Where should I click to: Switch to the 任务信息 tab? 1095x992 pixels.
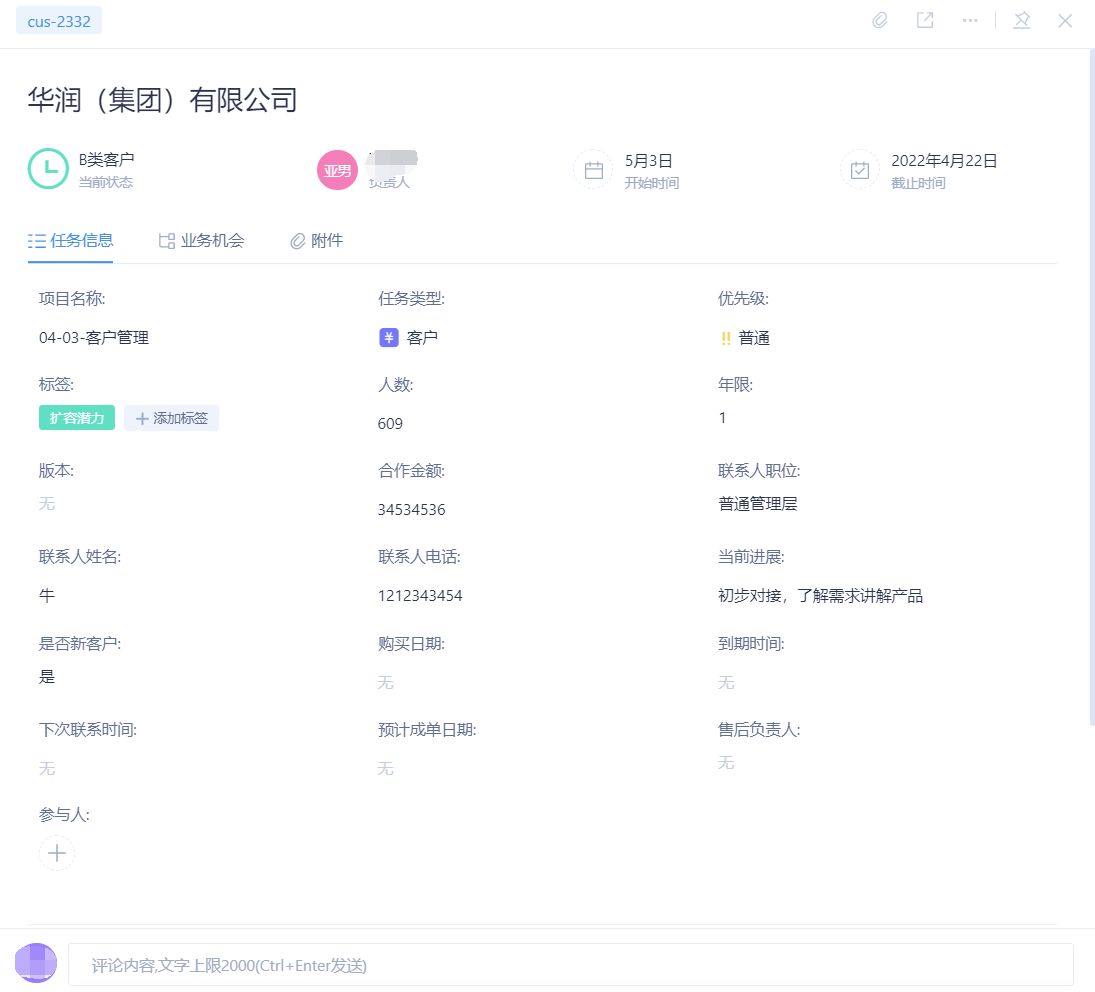coord(71,241)
